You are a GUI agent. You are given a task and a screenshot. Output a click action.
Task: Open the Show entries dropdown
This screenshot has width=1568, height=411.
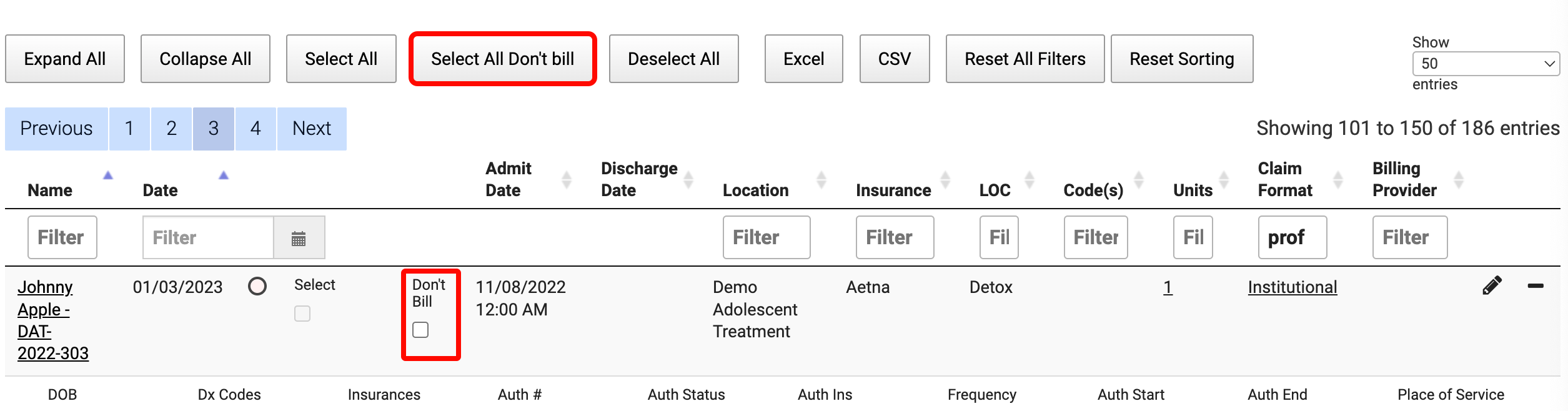(x=1485, y=64)
